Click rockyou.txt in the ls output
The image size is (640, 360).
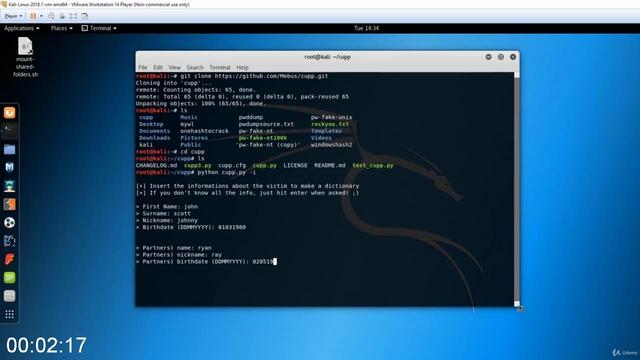click(330, 124)
